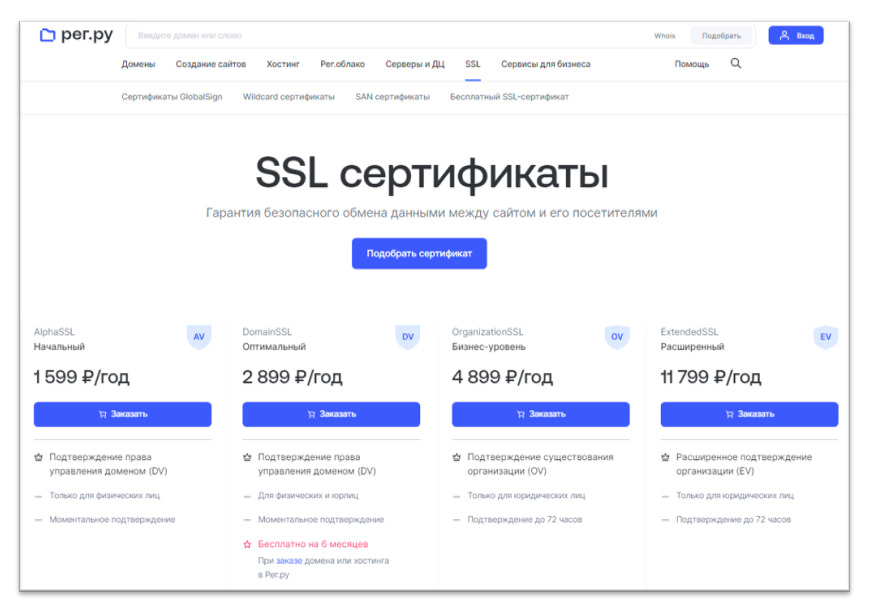The height and width of the screenshot is (614, 871).
Task: Open the Домены menu
Action: 138,64
